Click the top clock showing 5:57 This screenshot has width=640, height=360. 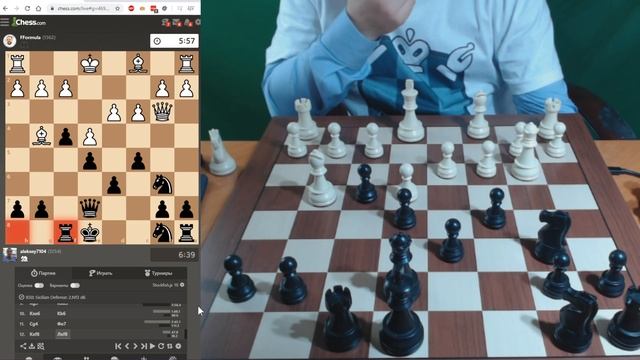tap(174, 41)
